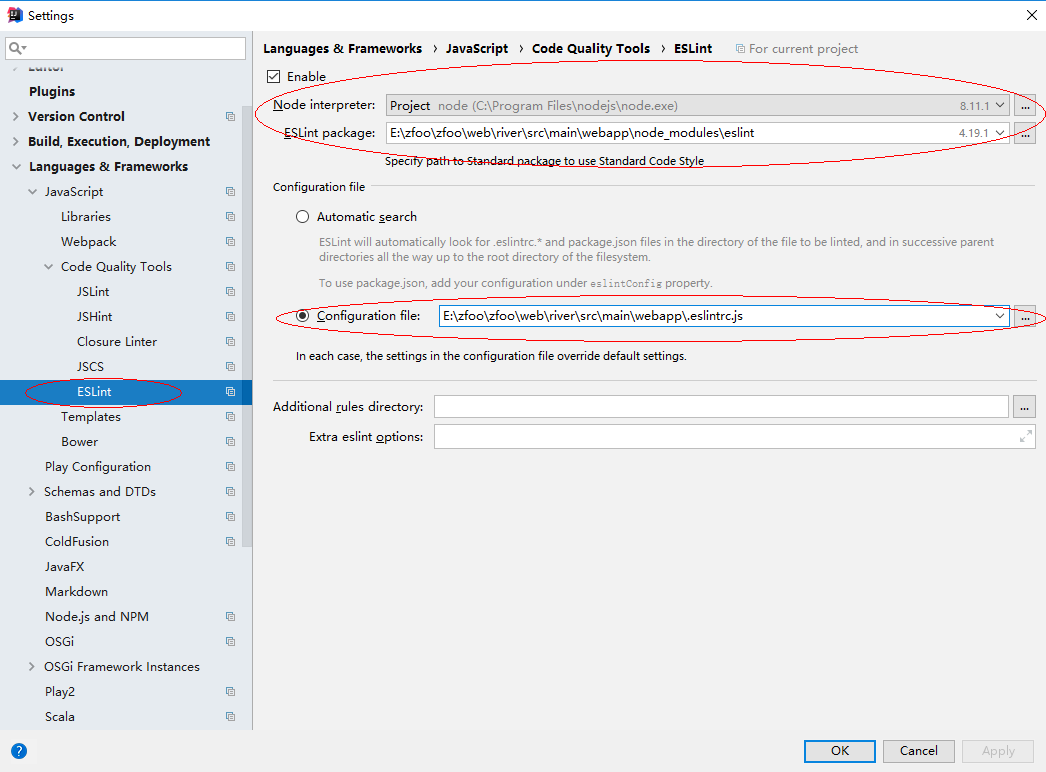
Task: Click the project-level icon next to ESLint row
Action: pyautogui.click(x=231, y=392)
